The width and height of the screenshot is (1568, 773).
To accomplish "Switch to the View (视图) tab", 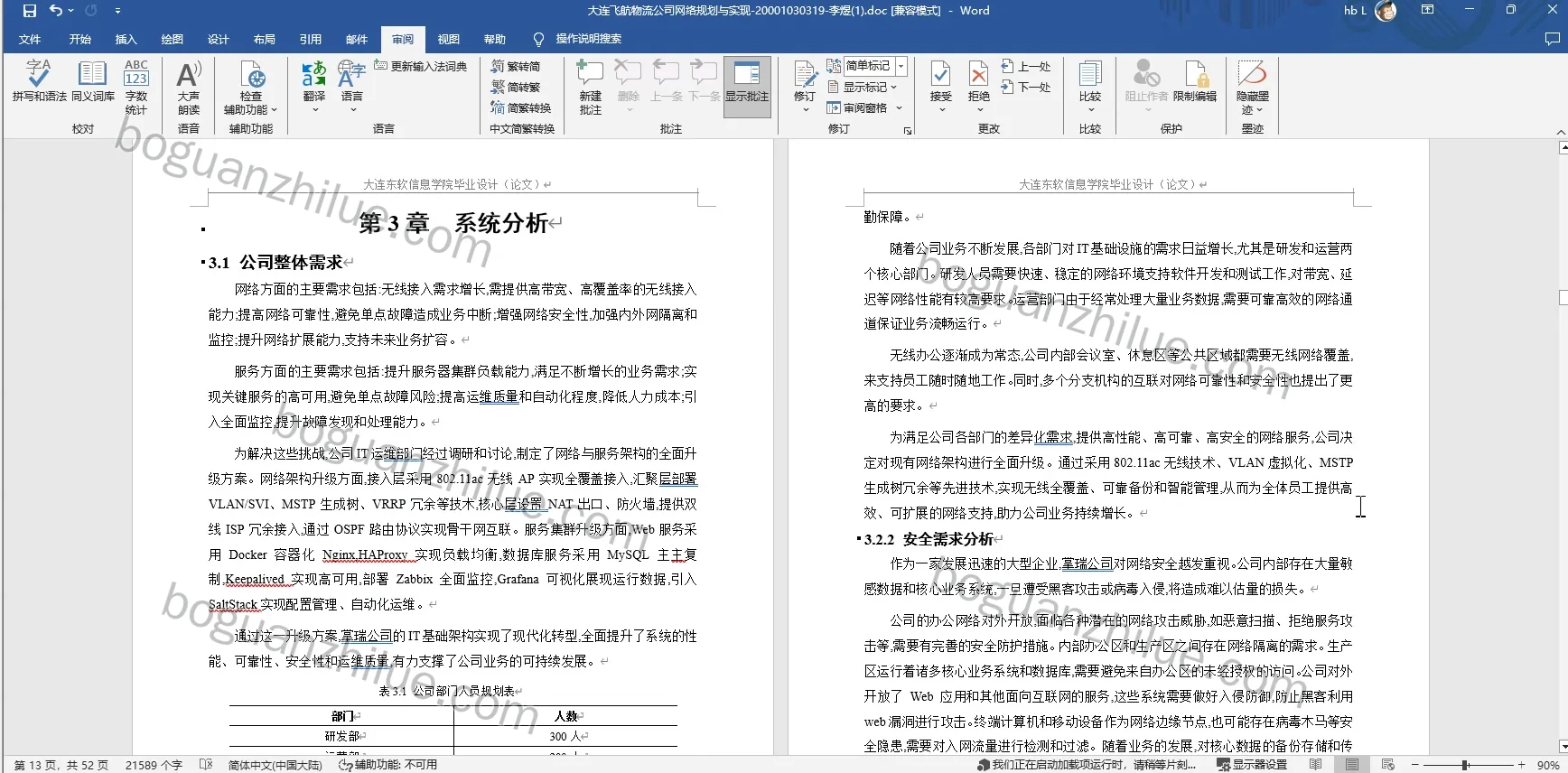I will click(x=449, y=39).
